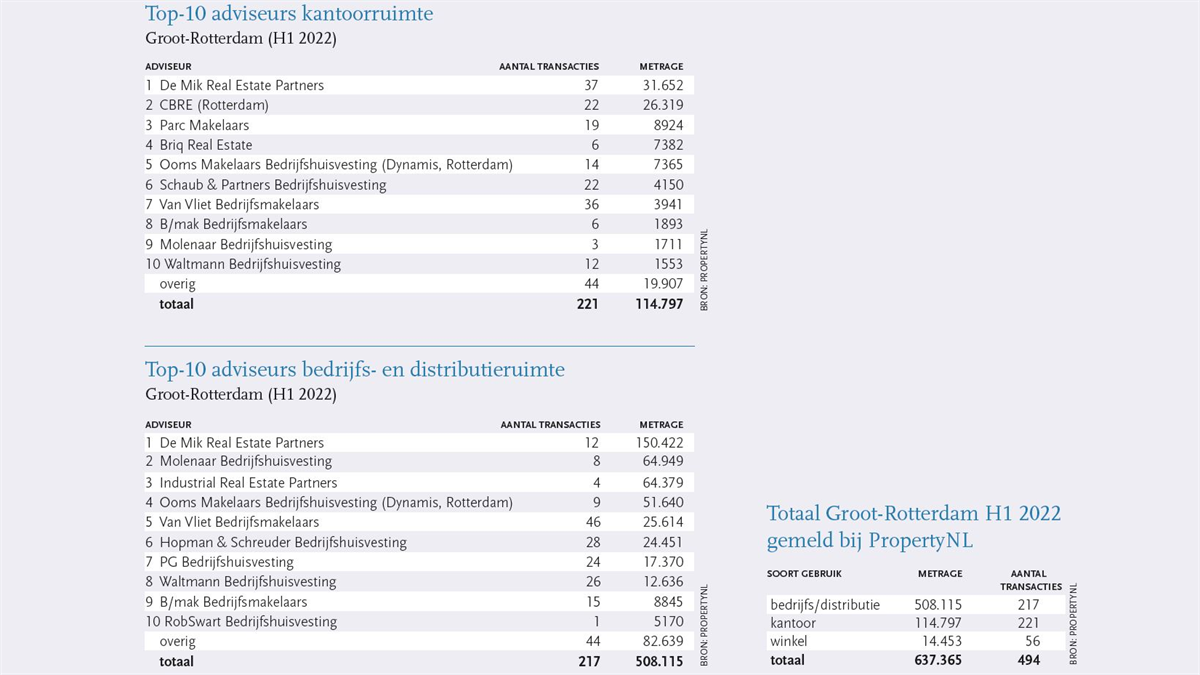
Task: Click the 494 total transactions value
Action: pos(1028,660)
